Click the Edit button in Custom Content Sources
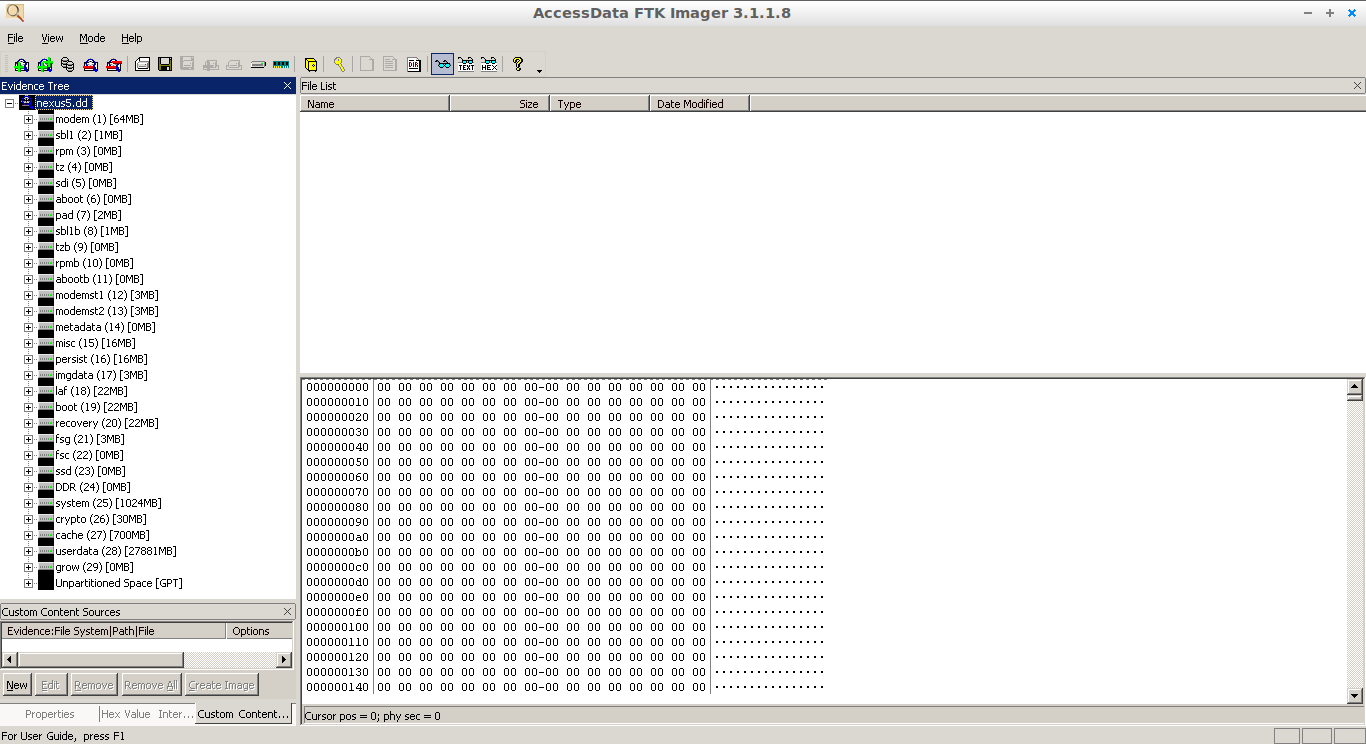 pos(50,685)
